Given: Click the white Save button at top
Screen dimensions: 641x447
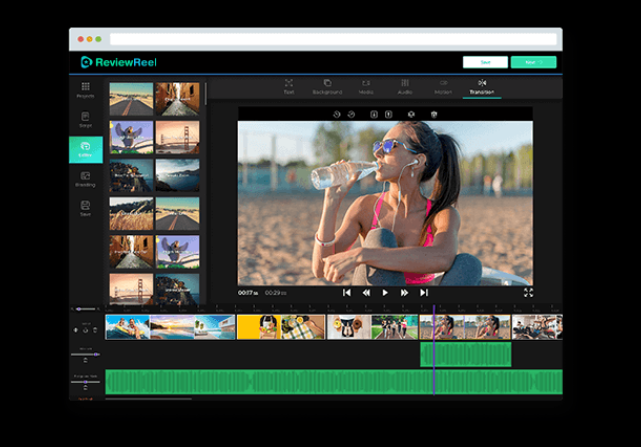Looking at the screenshot, I should coord(485,62).
